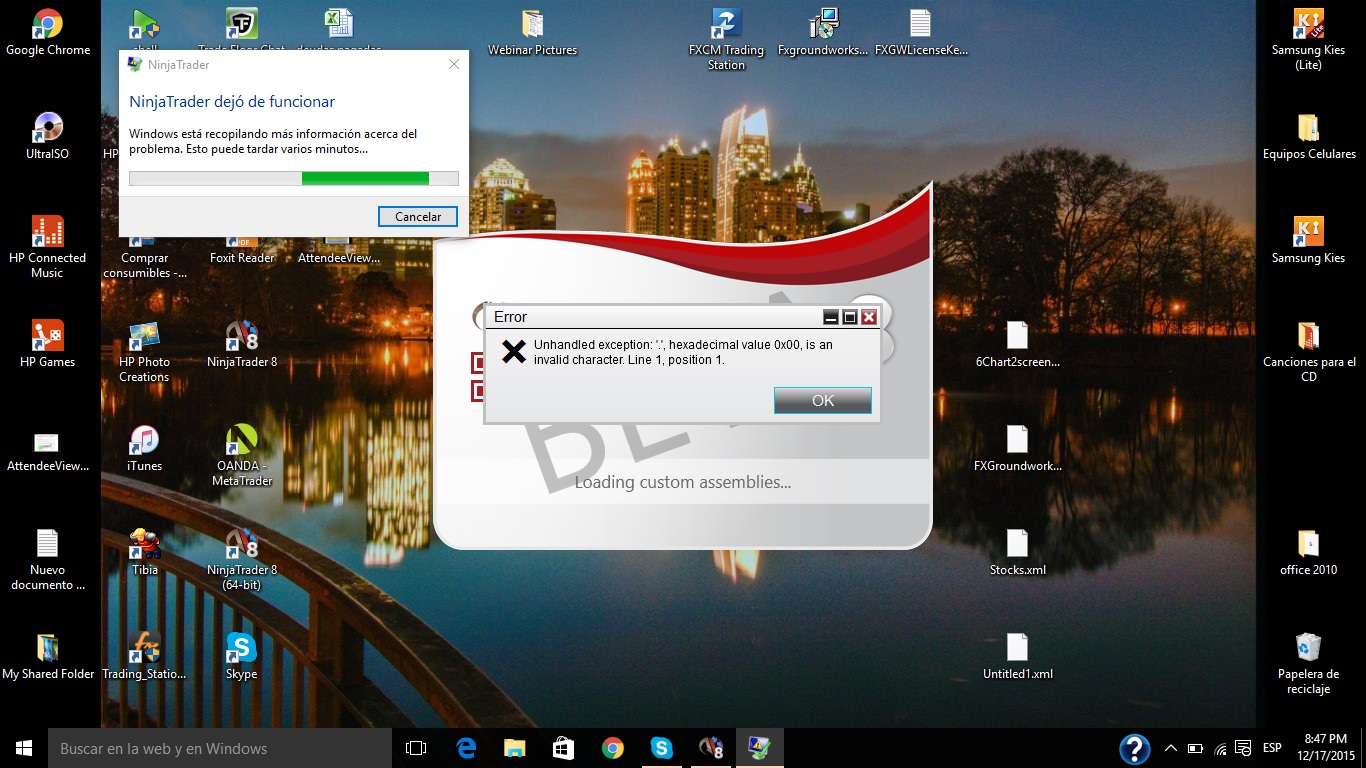Launch the Tibia desktop shortcut
1366x768 pixels.
144,552
